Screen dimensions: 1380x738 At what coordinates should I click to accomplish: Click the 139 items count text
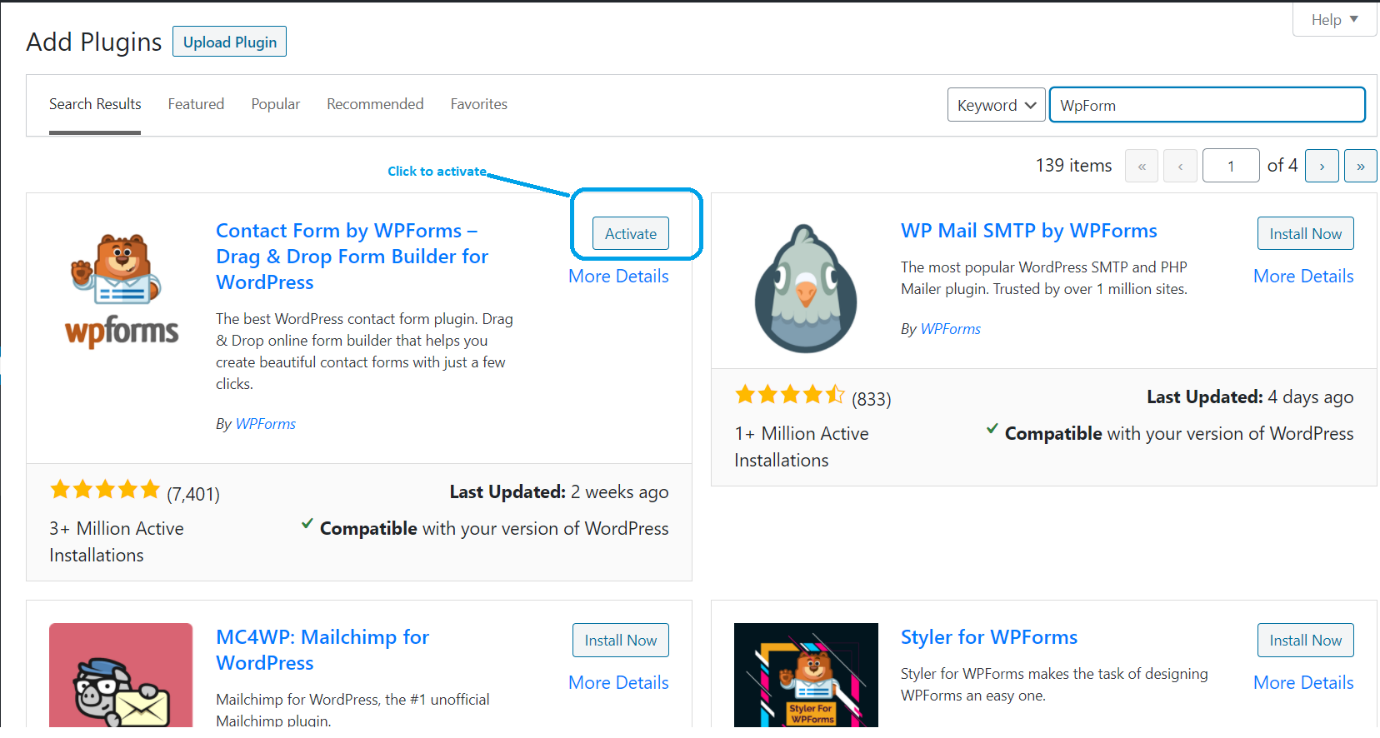point(1074,166)
